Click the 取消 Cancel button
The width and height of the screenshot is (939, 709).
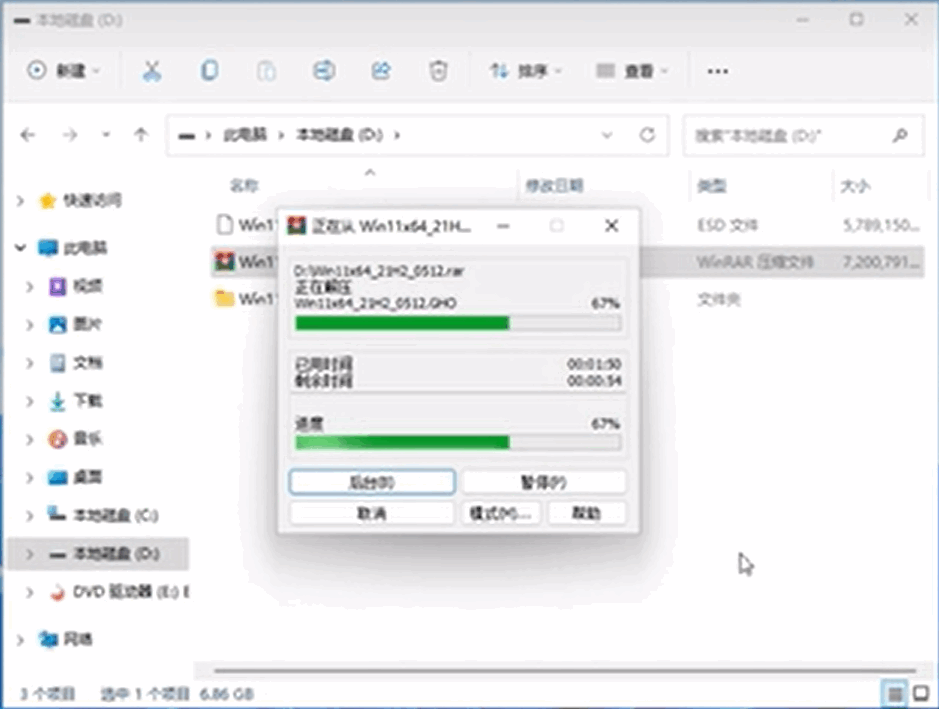(372, 513)
